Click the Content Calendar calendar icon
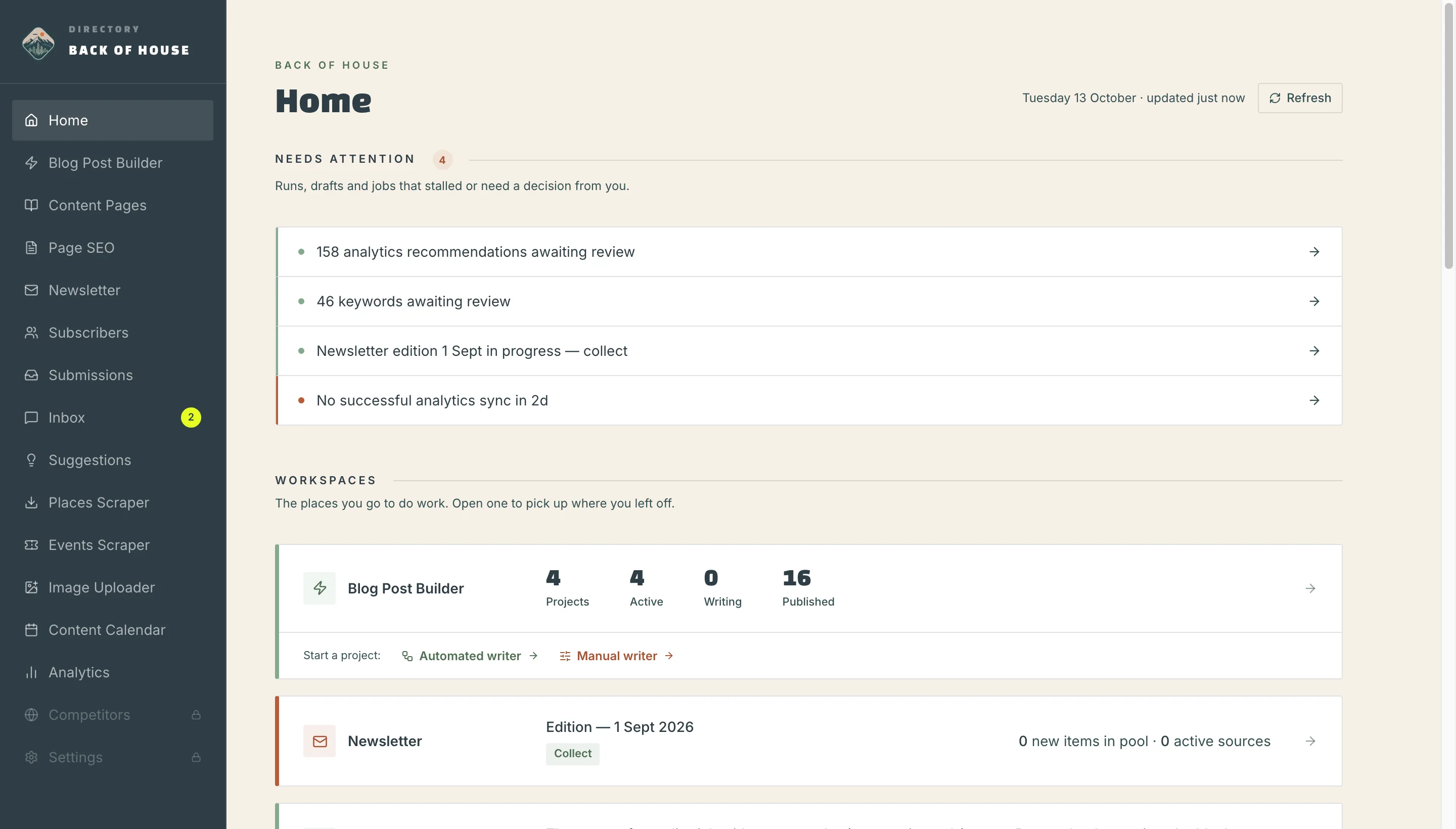Screen dimensions: 1456x829 tap(31, 630)
